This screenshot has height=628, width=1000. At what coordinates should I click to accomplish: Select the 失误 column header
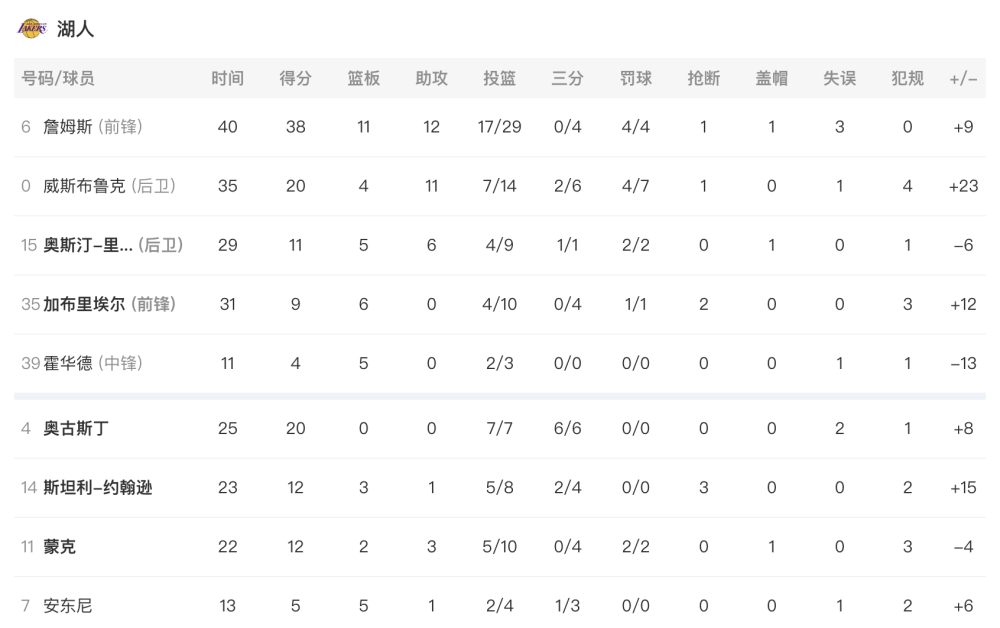(839, 78)
